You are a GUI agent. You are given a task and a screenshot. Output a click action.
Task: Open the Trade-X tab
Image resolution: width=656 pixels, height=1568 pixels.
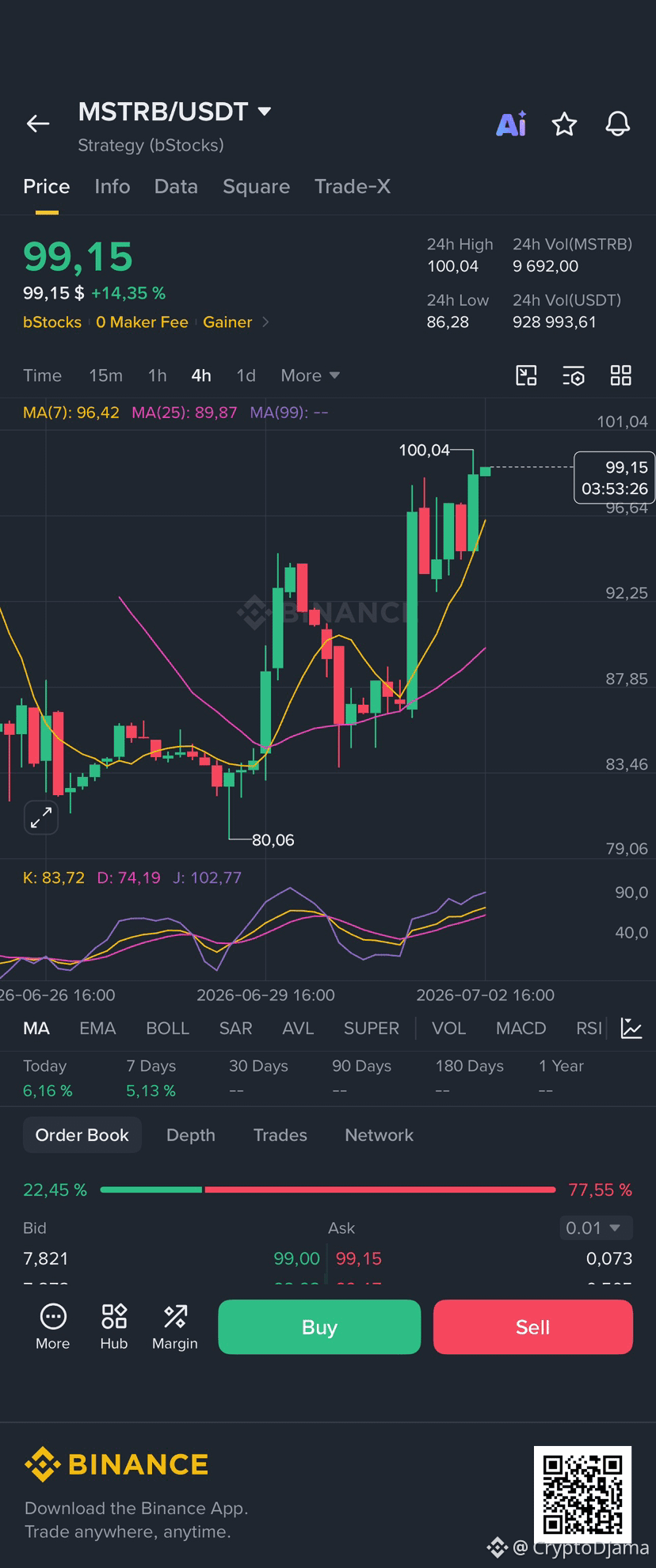click(353, 186)
